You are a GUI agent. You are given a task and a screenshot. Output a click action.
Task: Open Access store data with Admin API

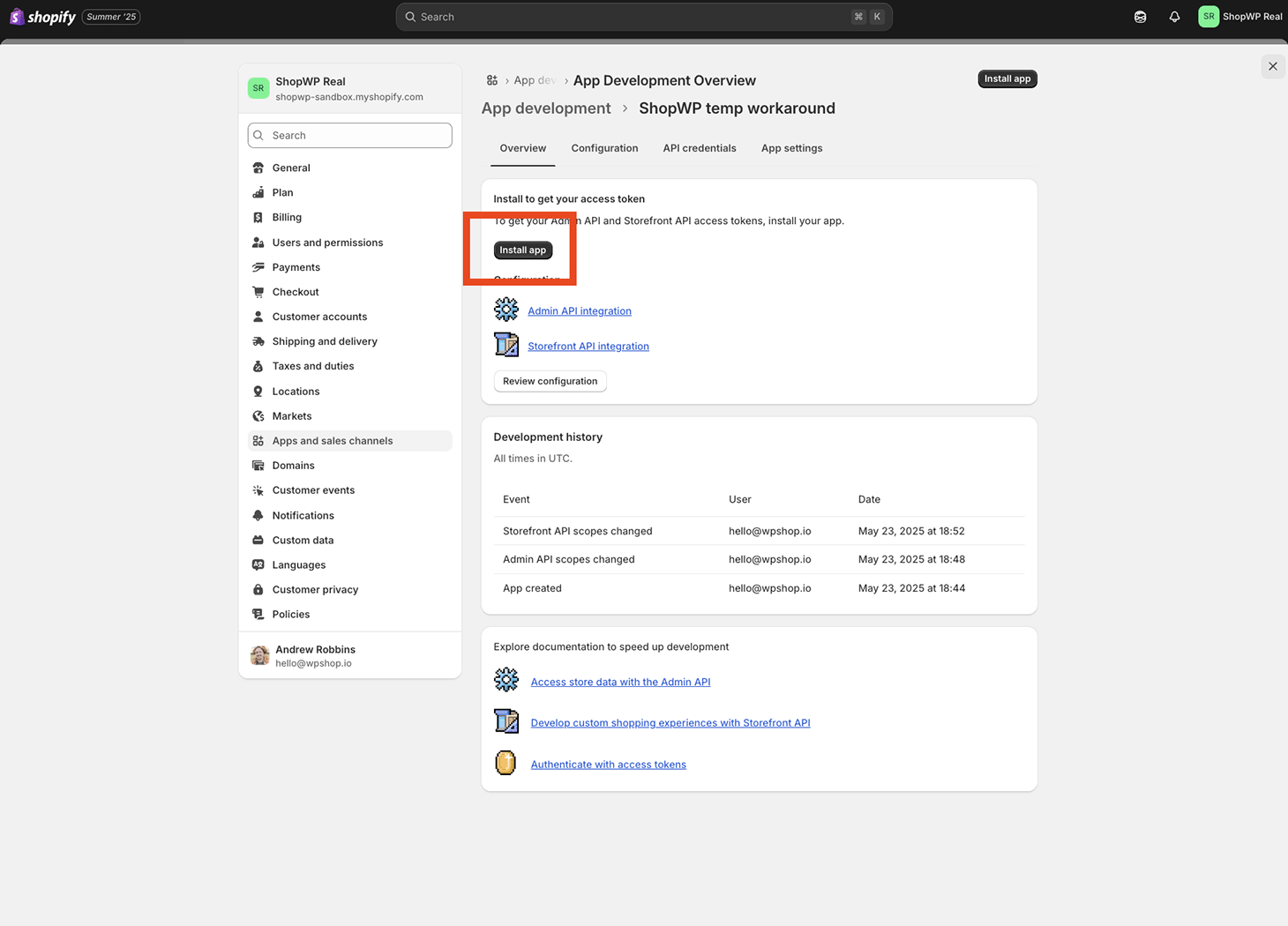click(620, 682)
